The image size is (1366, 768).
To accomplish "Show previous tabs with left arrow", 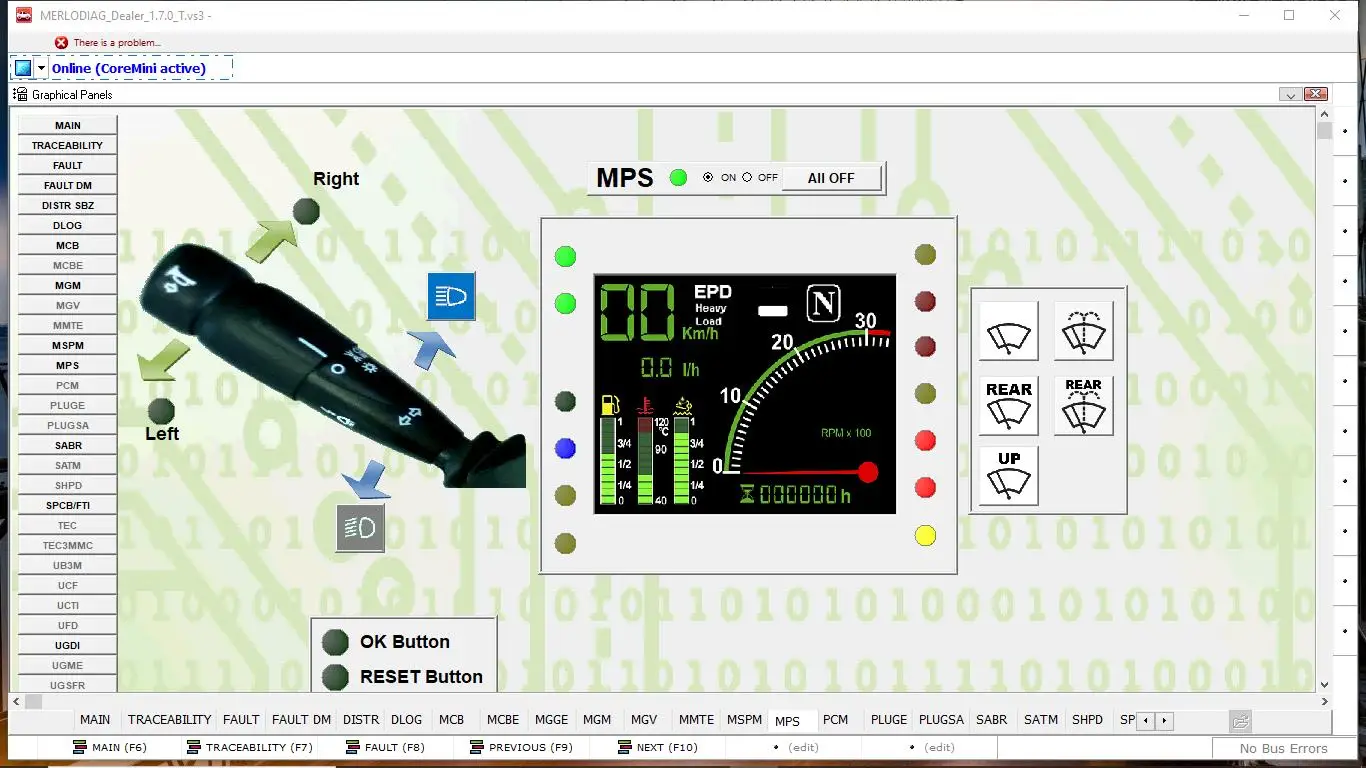I will [1146, 721].
